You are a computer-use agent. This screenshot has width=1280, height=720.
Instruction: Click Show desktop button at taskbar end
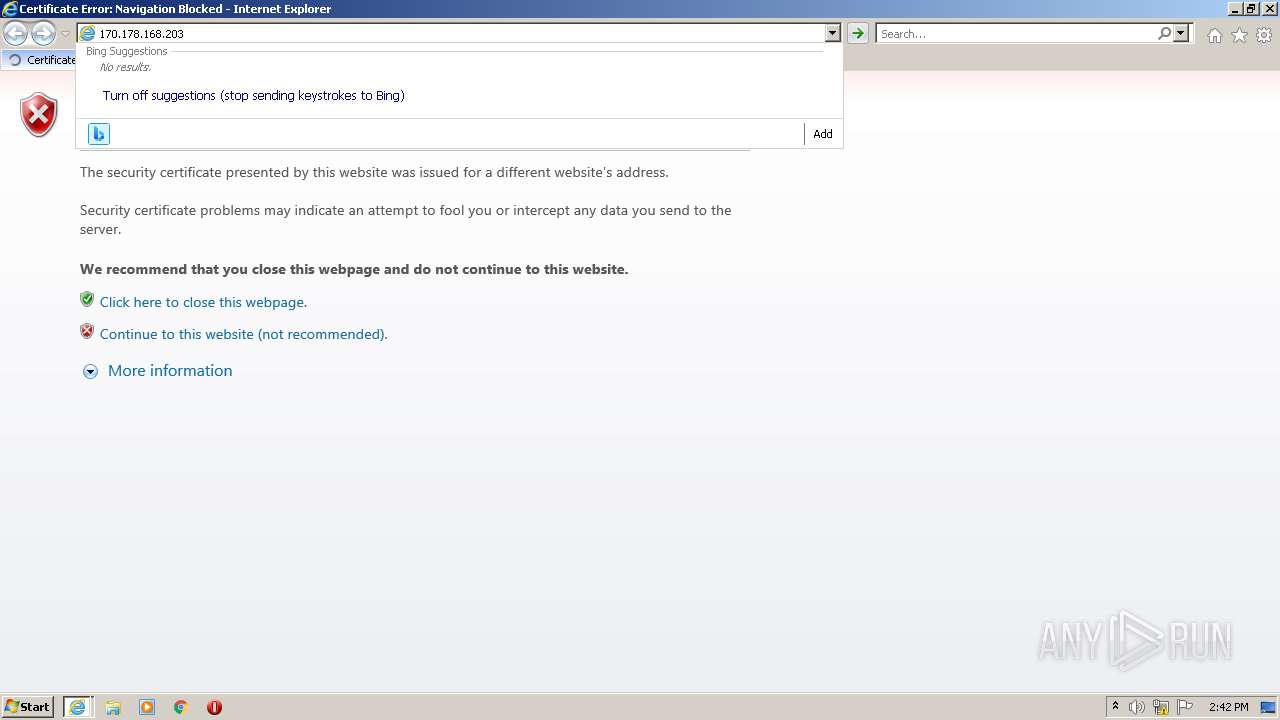[x=1268, y=707]
